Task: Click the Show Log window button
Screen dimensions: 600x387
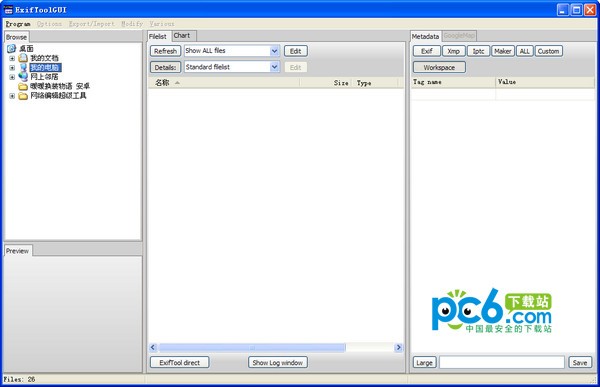Action: [x=278, y=363]
